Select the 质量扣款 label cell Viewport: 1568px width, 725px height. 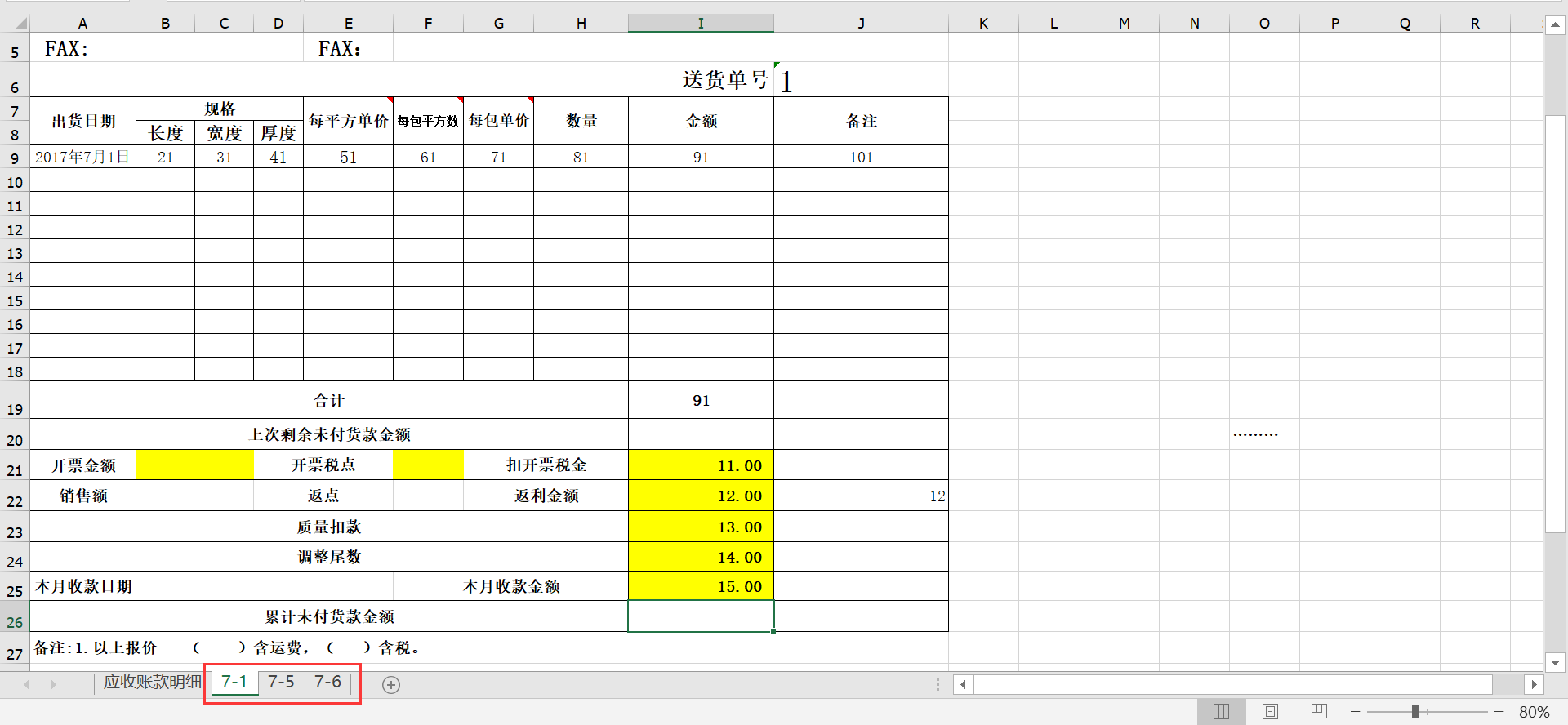click(x=329, y=527)
